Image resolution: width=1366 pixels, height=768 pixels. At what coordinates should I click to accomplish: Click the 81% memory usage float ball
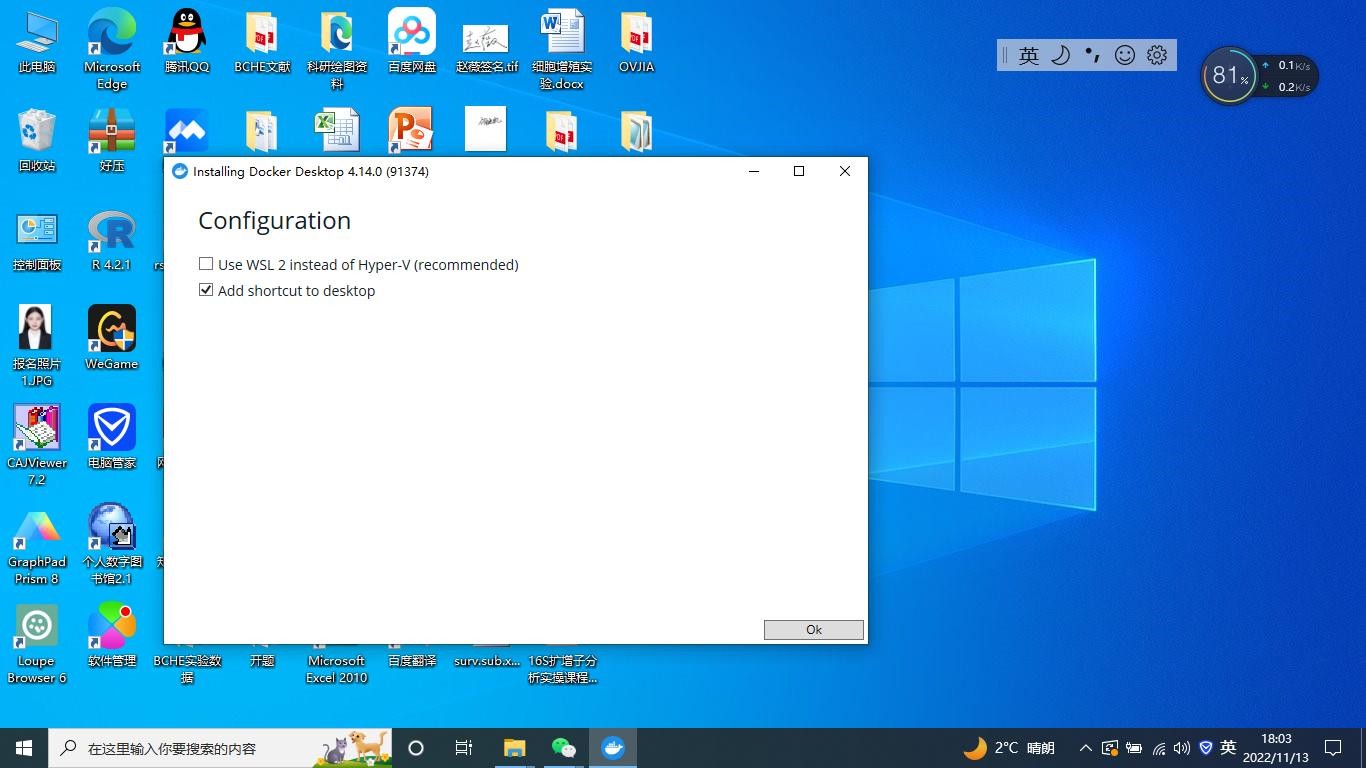(x=1229, y=76)
